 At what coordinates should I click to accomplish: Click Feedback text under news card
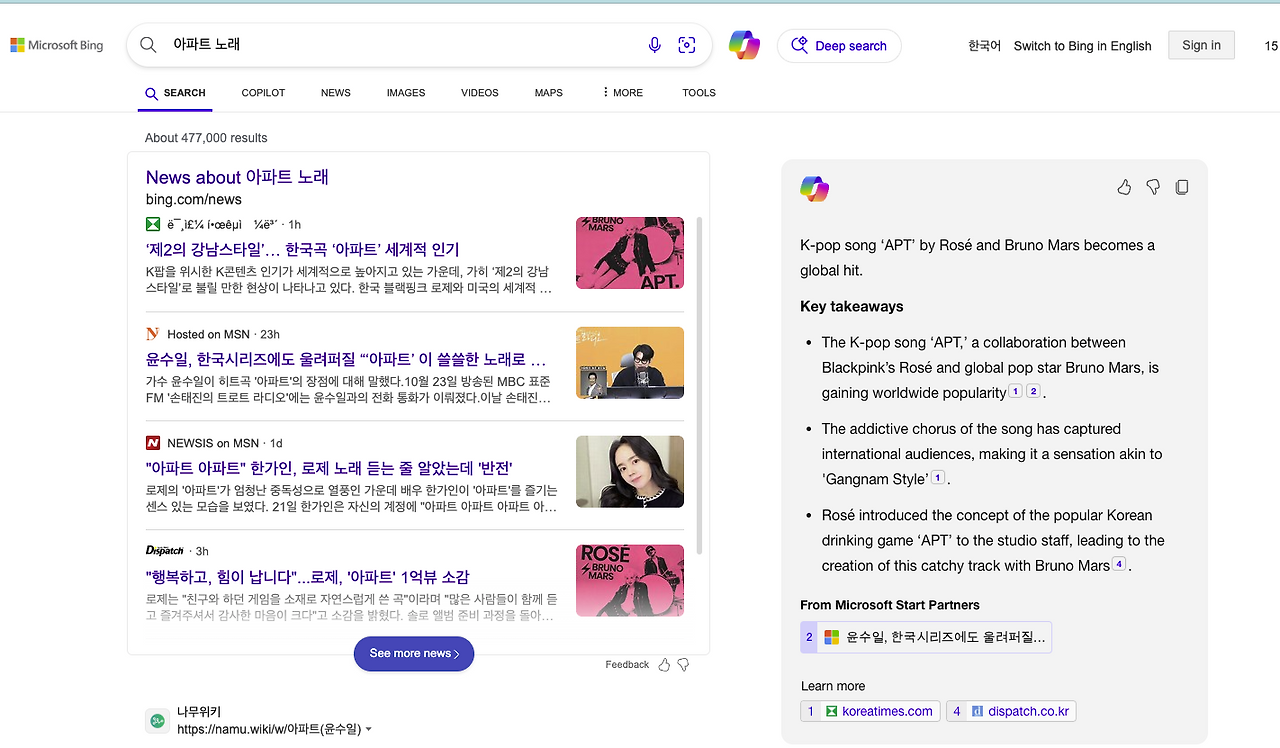pyautogui.click(x=627, y=665)
